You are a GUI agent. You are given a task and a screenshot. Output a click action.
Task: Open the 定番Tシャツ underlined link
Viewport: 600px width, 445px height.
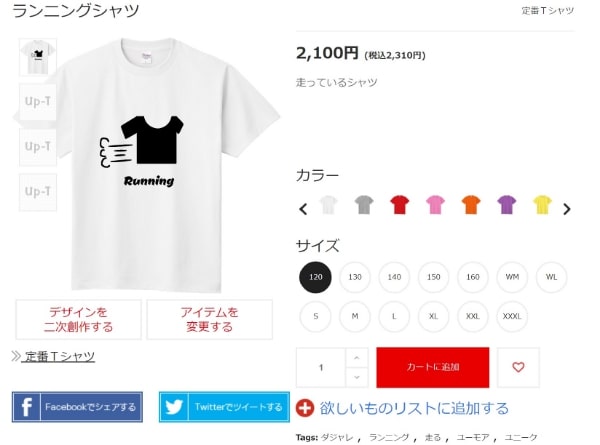pyautogui.click(x=58, y=356)
